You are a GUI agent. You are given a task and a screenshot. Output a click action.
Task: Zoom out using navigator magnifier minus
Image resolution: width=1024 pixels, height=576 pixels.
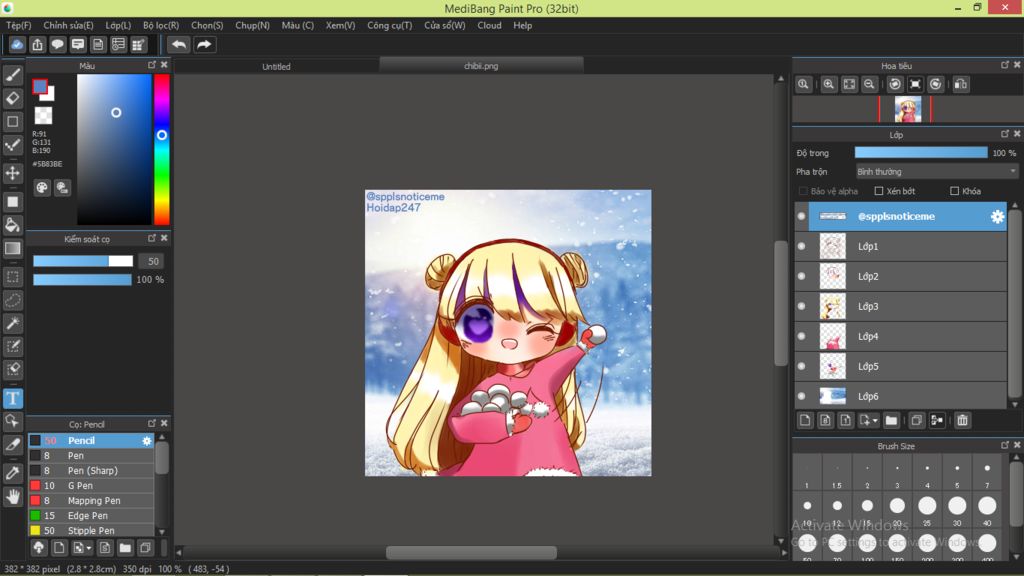pyautogui.click(x=869, y=84)
